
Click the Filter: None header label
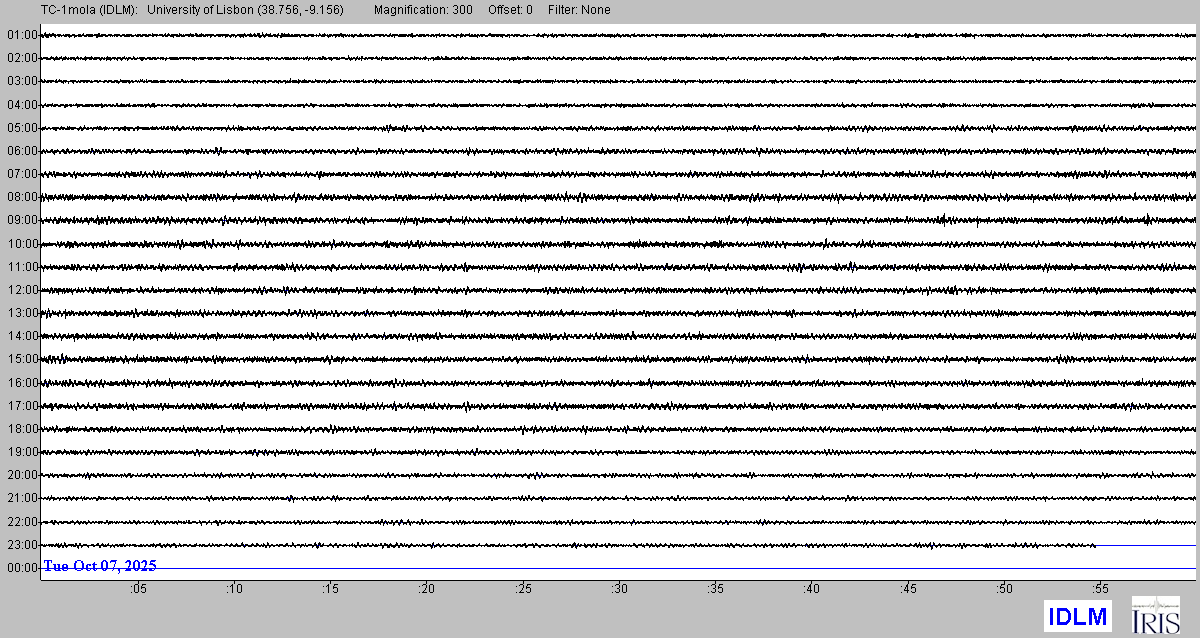pyautogui.click(x=579, y=10)
